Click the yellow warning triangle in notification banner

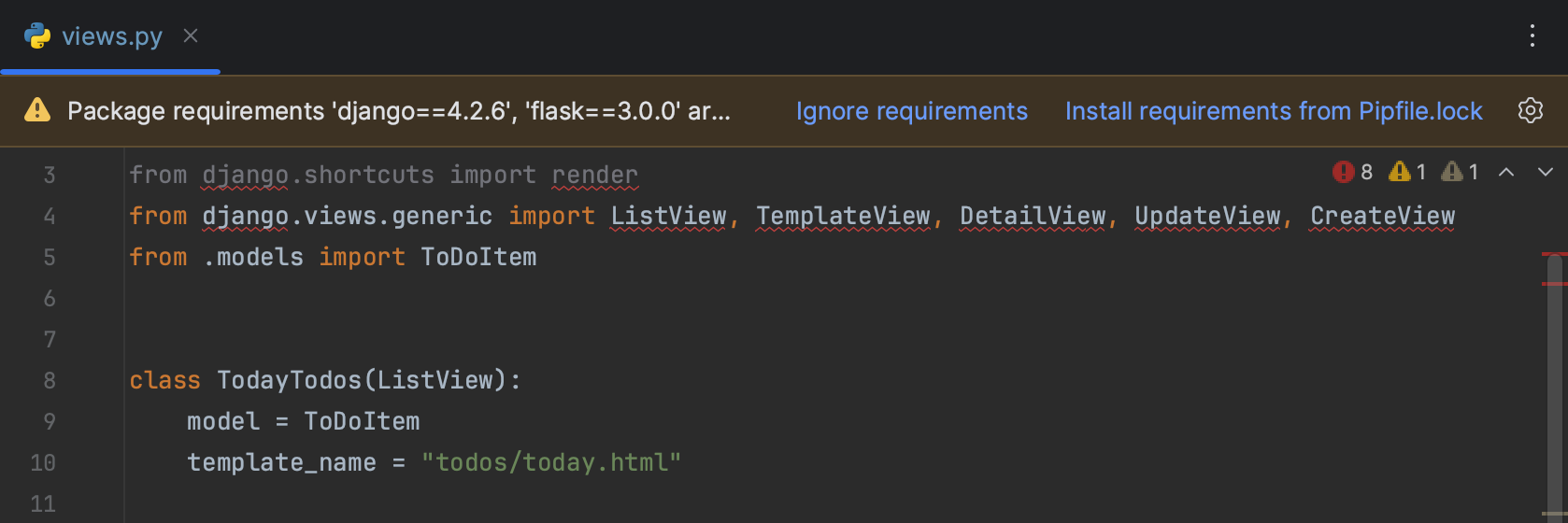coord(37,110)
